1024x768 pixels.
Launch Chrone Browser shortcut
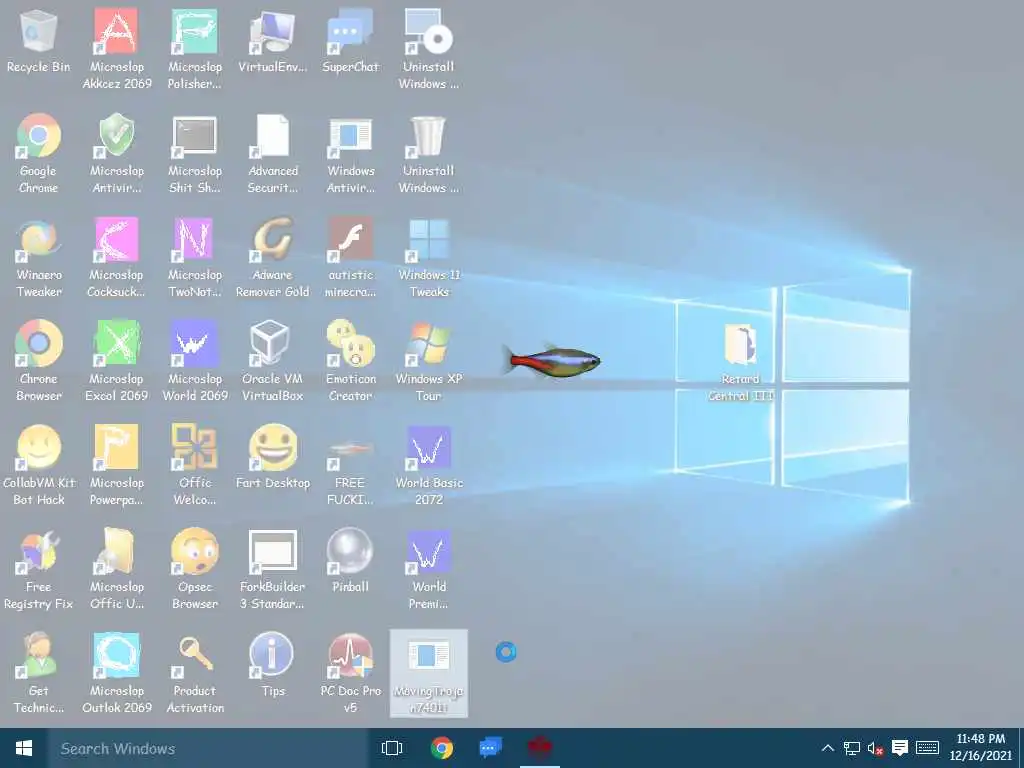[39, 361]
